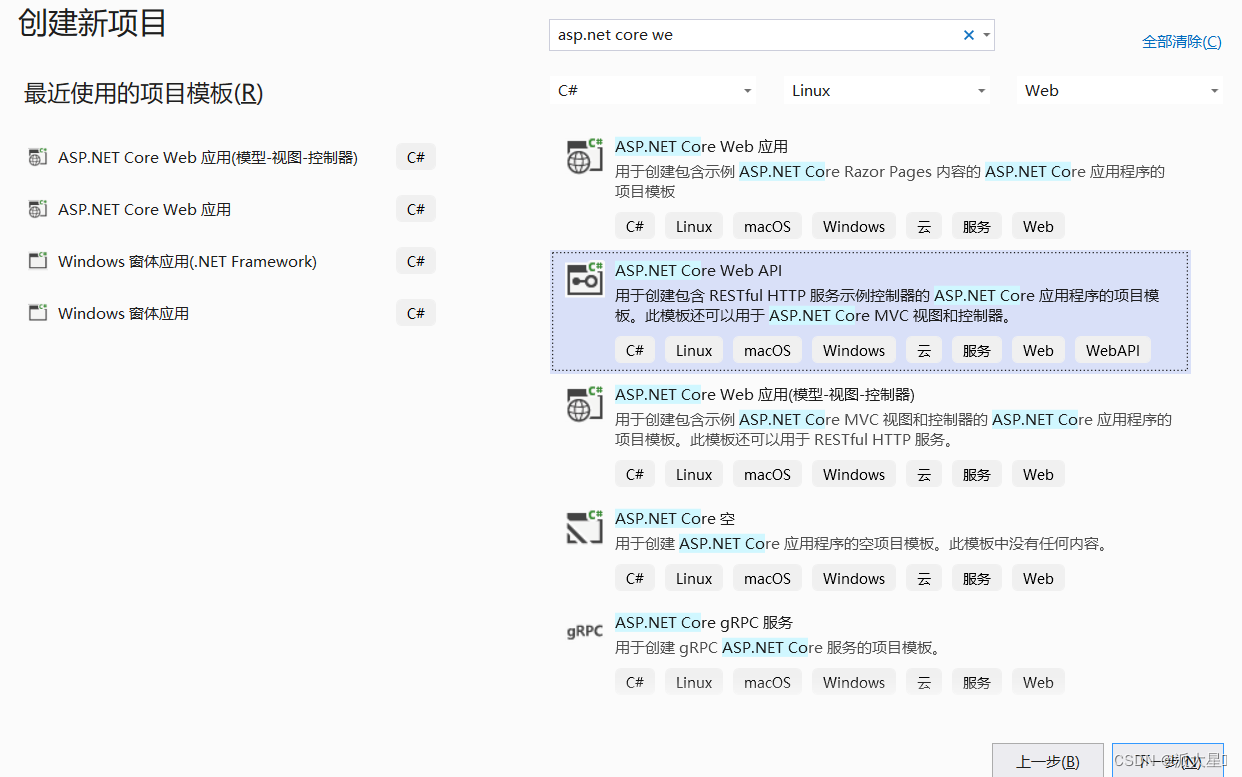1242x777 pixels.
Task: Open the Linux platform dropdown
Action: (x=886, y=90)
